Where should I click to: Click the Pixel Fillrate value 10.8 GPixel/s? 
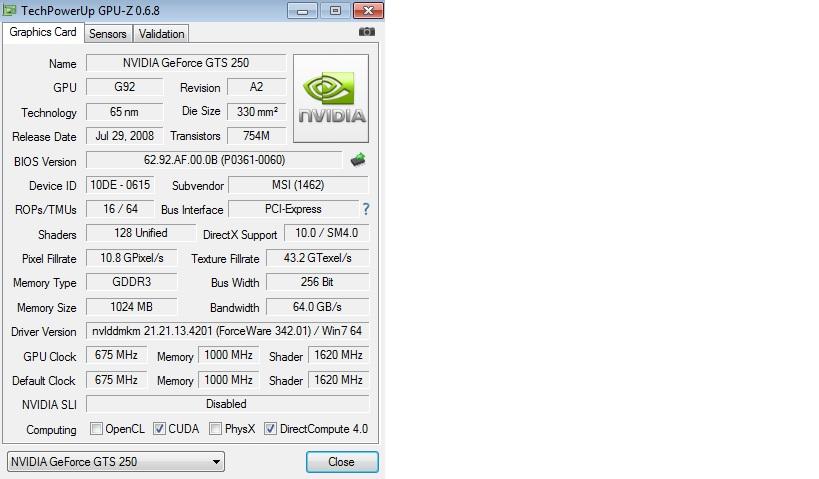point(132,258)
